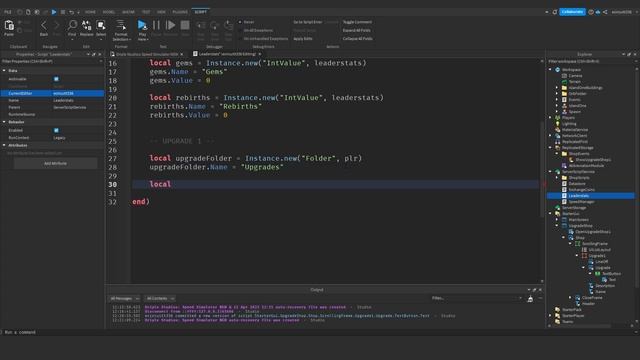Image resolution: width=640 pixels, height=360 pixels.
Task: Click the ScrollingFrame icon in Explorer
Action: (578, 244)
